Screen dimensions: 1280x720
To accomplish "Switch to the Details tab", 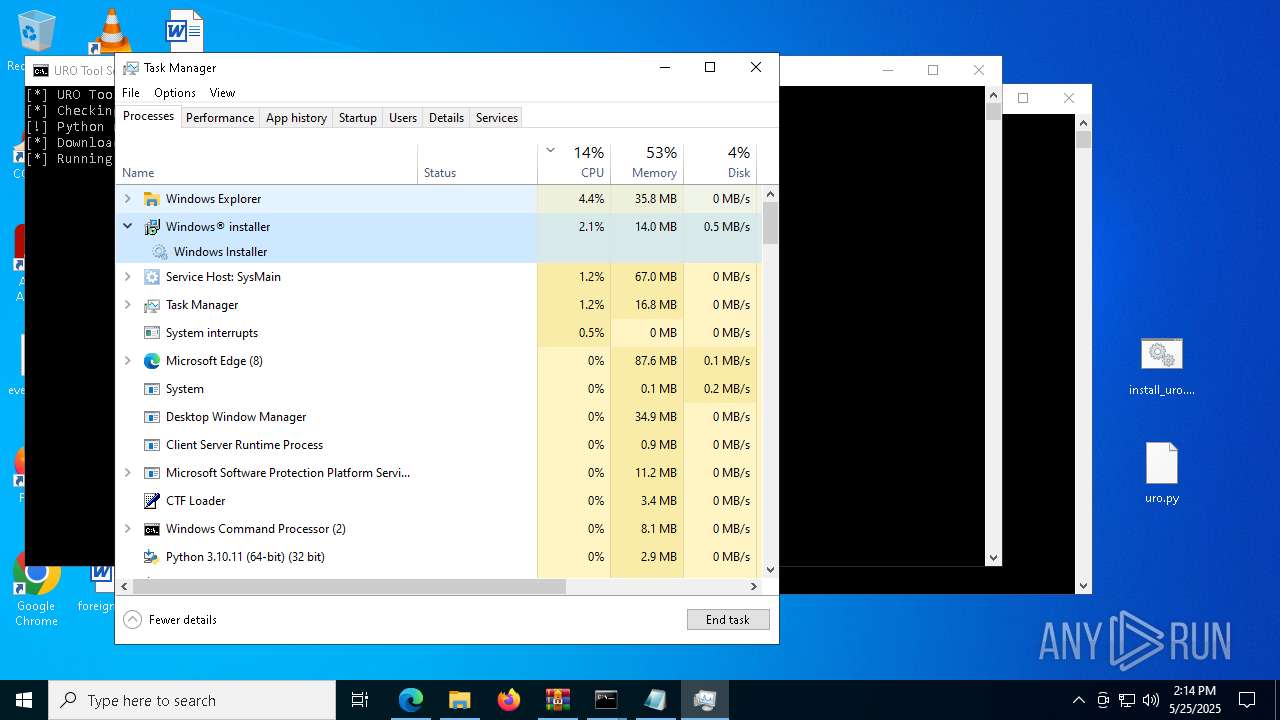I will point(446,118).
